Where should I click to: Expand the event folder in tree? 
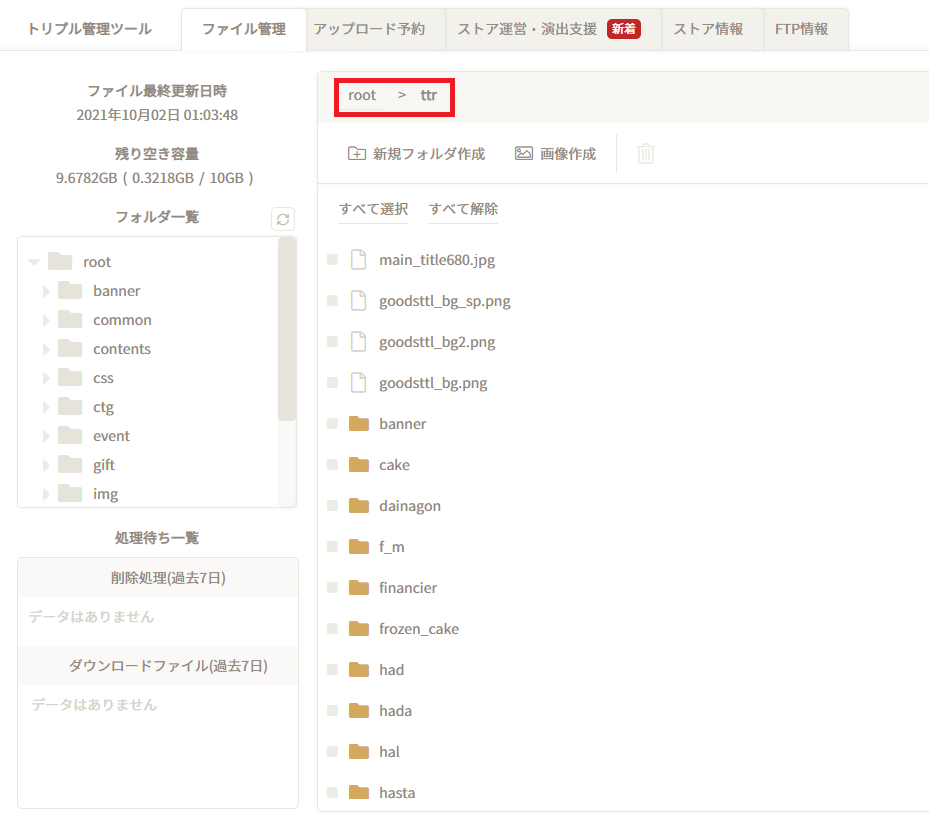click(x=46, y=436)
